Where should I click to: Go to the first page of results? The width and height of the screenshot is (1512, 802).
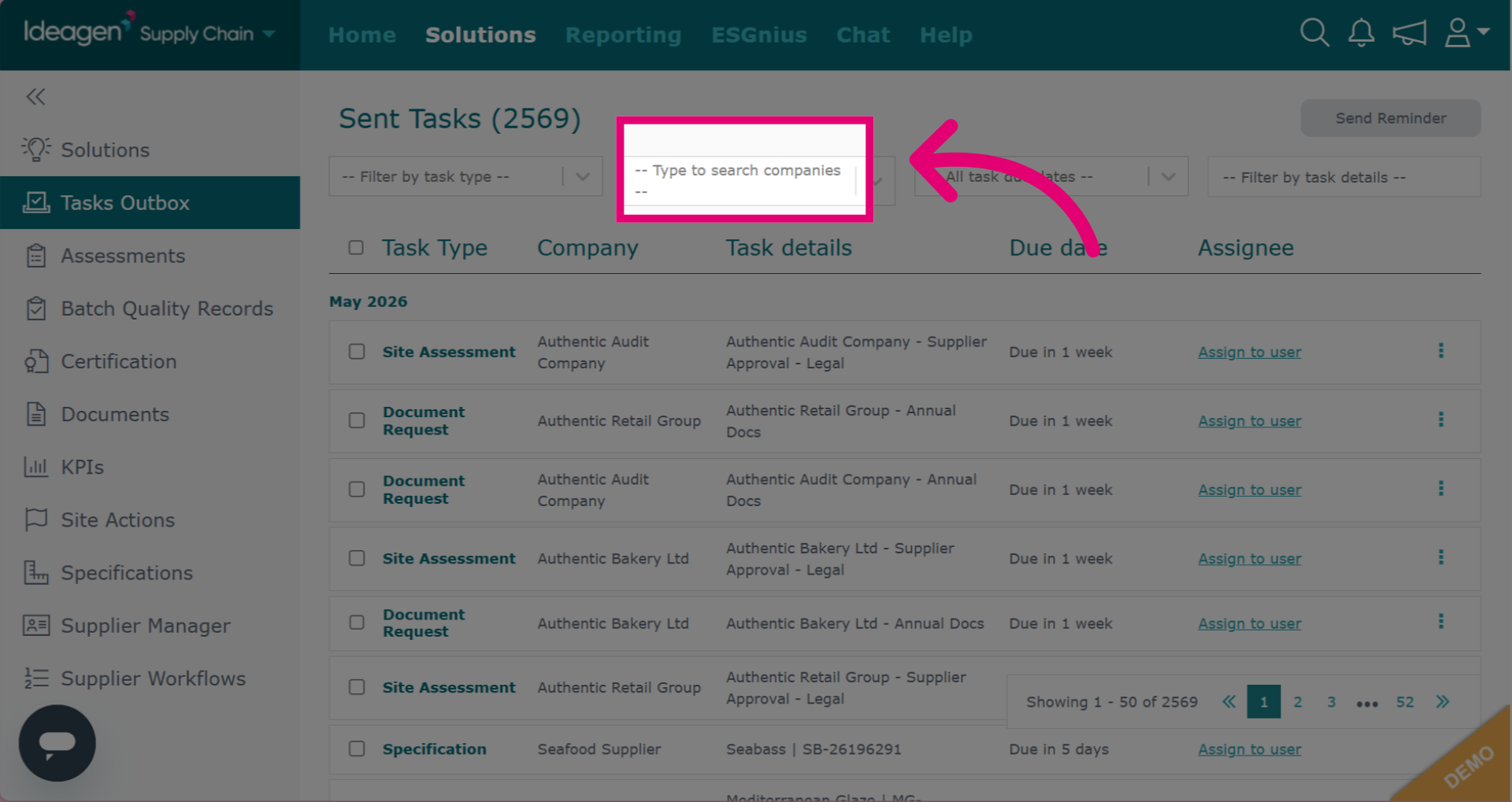pos(1229,702)
